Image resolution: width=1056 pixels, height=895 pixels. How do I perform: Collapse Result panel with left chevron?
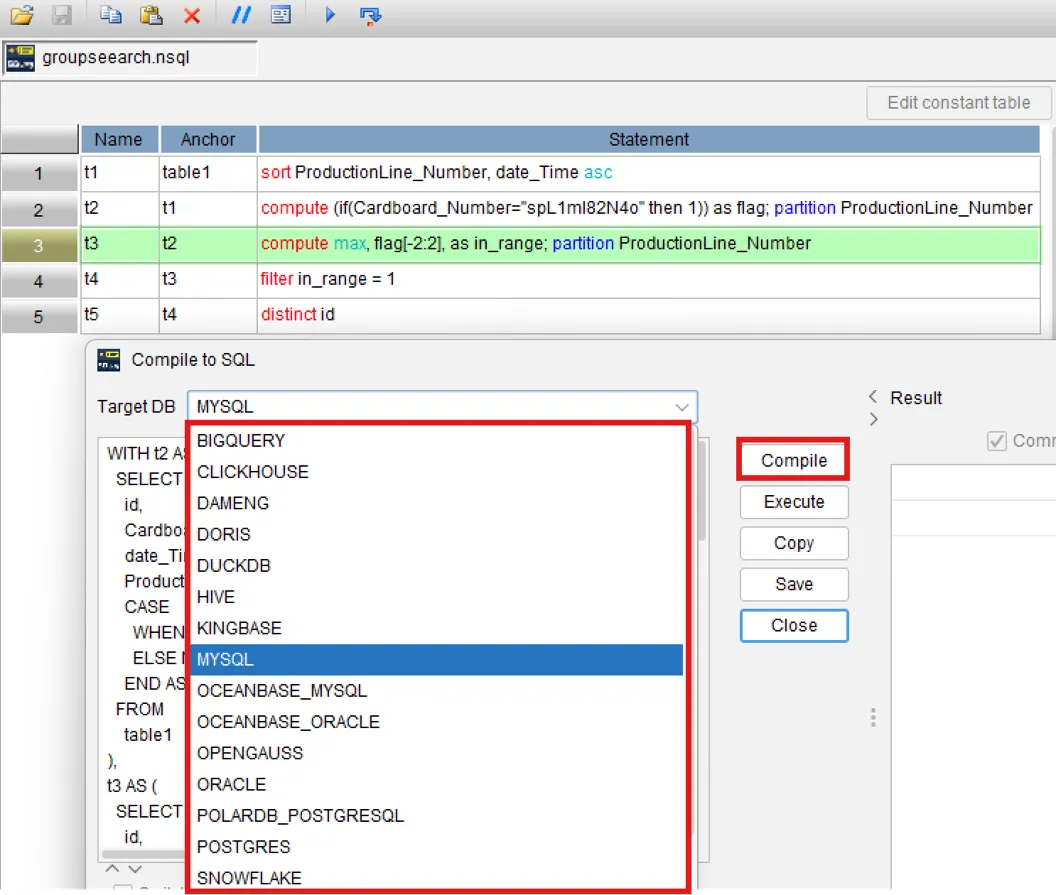[x=873, y=396]
